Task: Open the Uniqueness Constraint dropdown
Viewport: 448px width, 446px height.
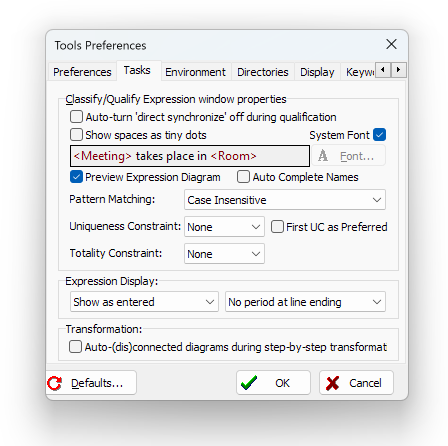Action: coord(224,227)
